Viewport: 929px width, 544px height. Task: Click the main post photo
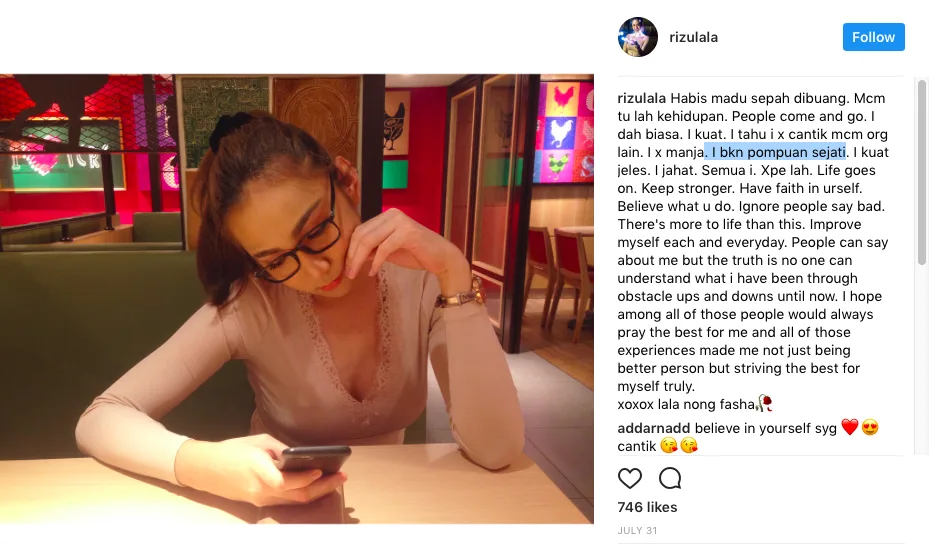[297, 299]
